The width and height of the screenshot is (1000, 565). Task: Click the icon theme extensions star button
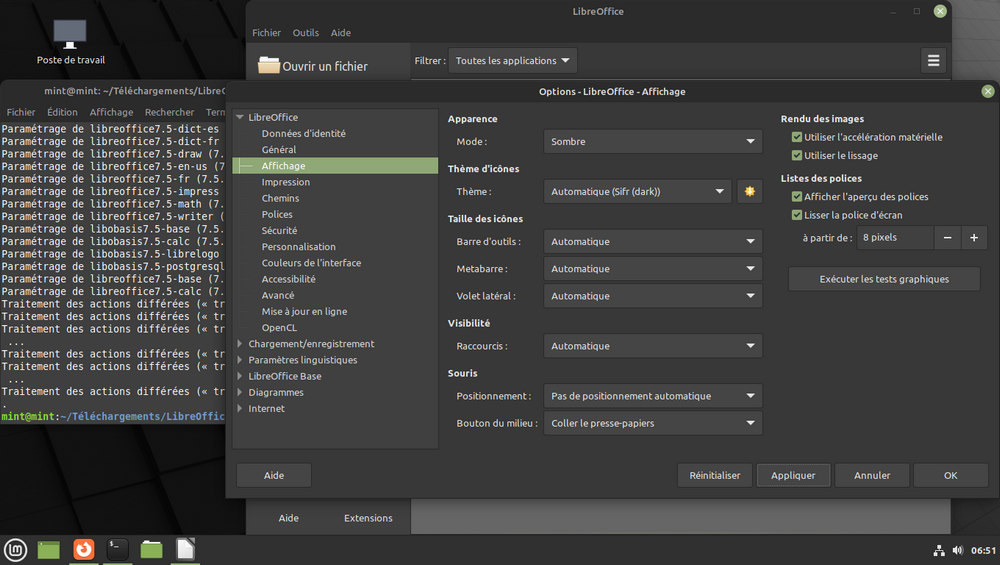(748, 191)
